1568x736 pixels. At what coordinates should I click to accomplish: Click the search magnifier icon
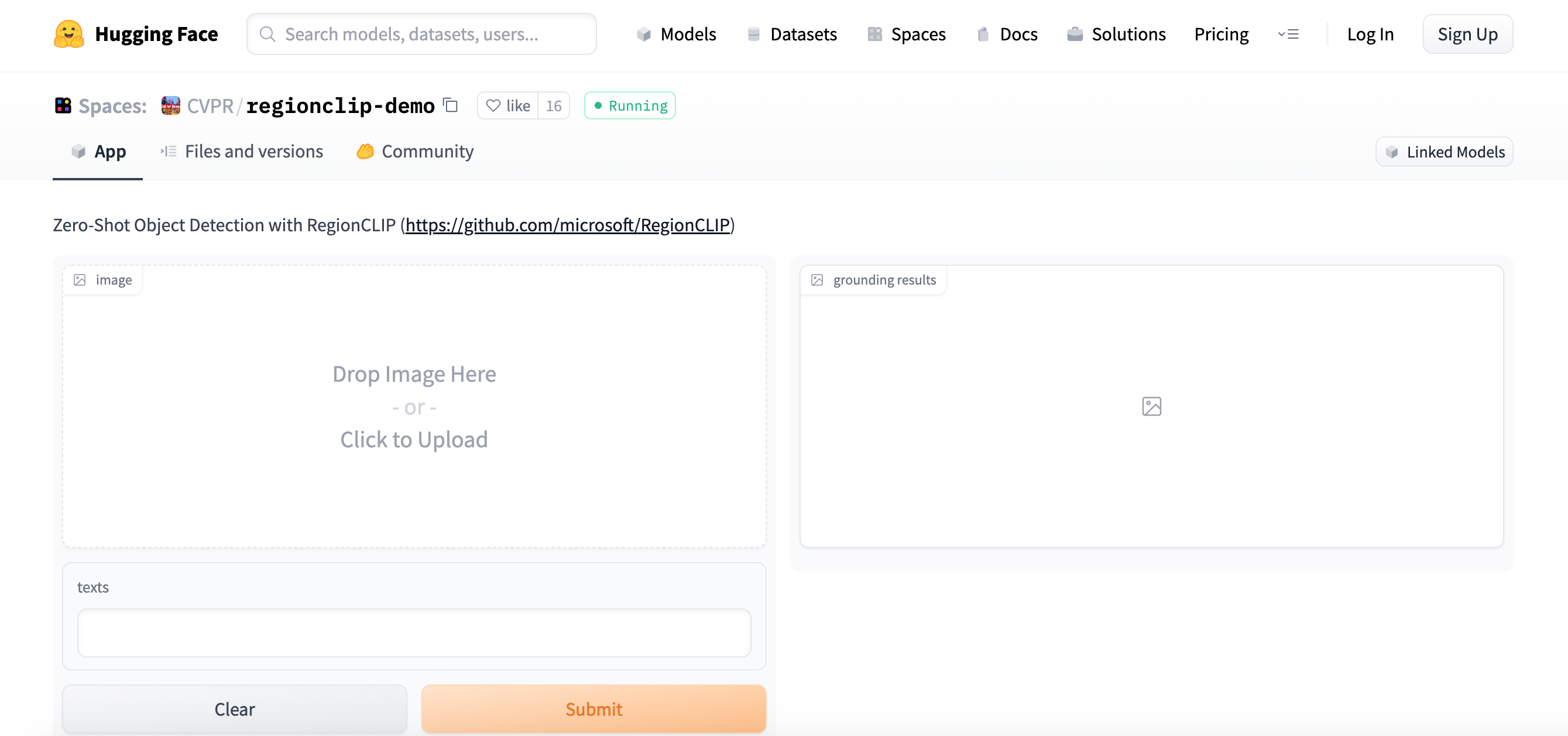coord(267,34)
